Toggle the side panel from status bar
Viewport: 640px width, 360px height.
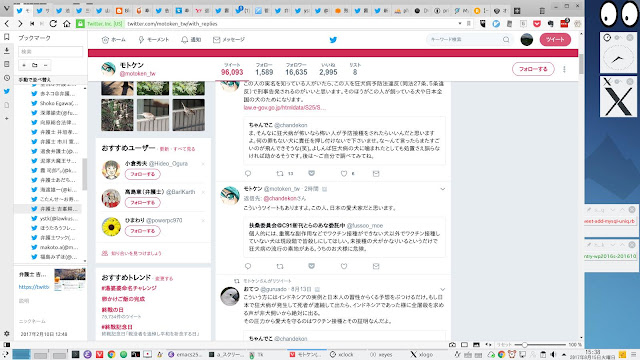click(7, 345)
